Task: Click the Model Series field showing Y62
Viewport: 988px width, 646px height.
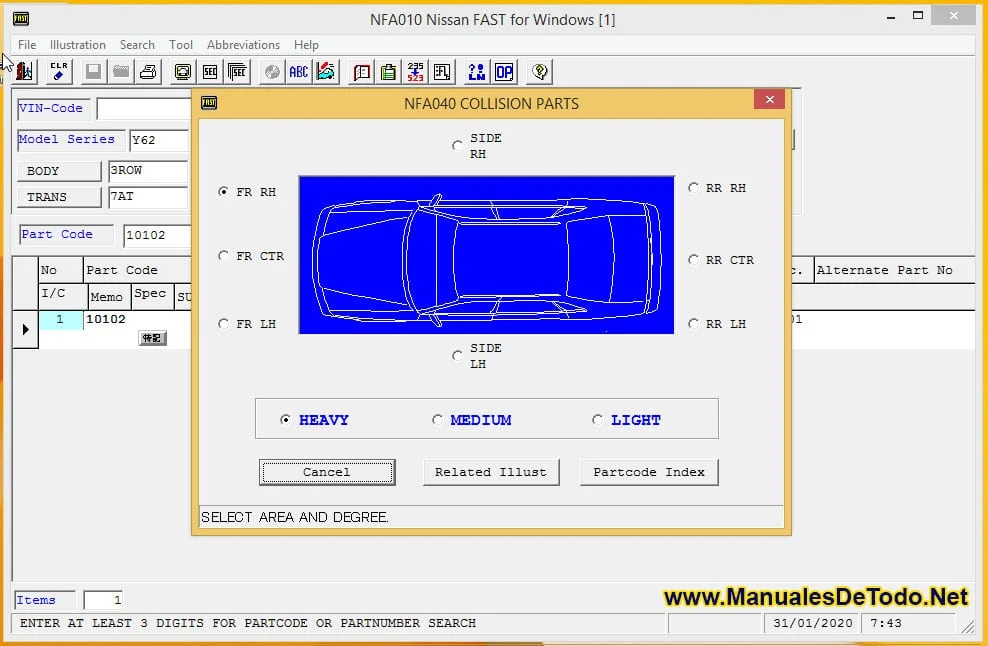Action: click(x=159, y=140)
